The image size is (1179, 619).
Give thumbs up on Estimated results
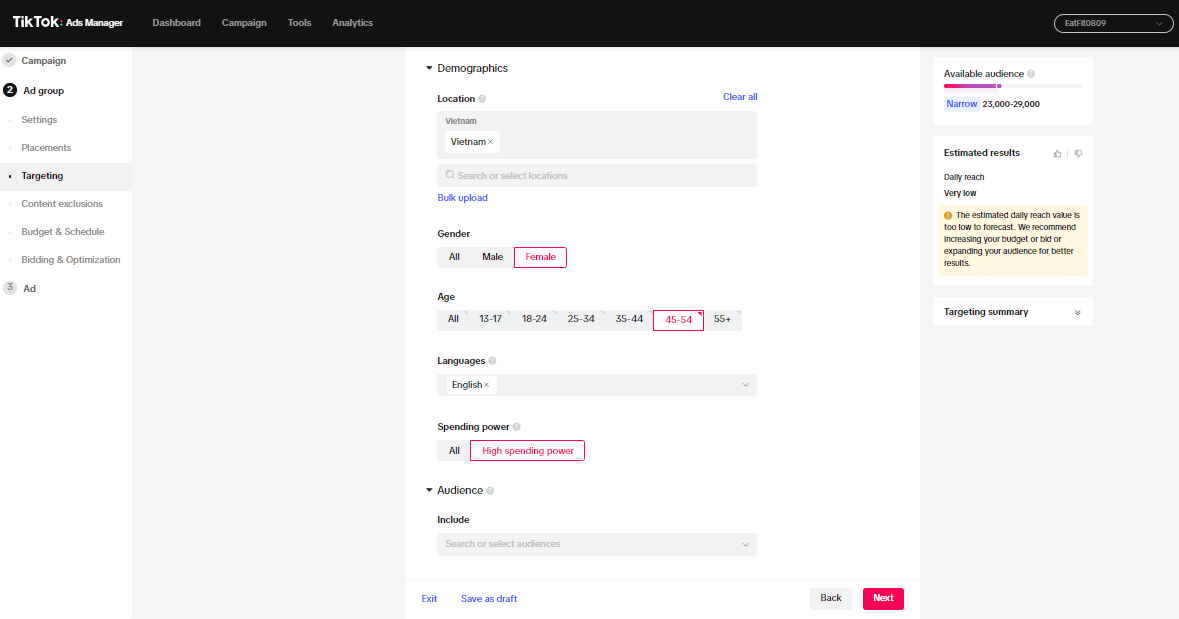1057,153
